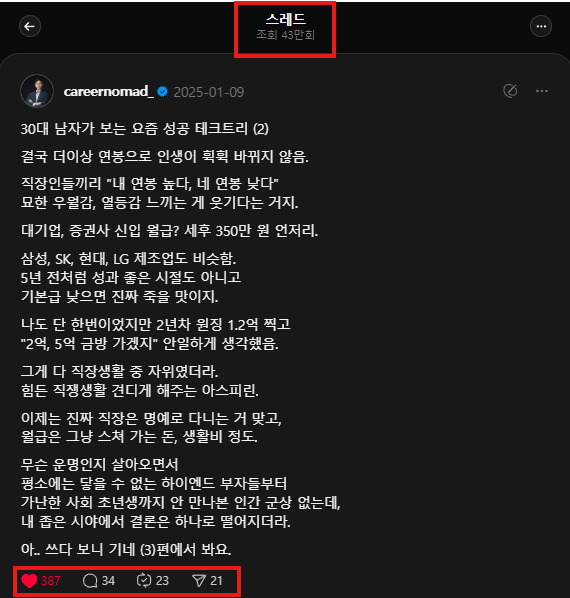570x598 pixels.
Task: Click the closing line mentioning (3)편에서 봐요
Action: pos(126,550)
